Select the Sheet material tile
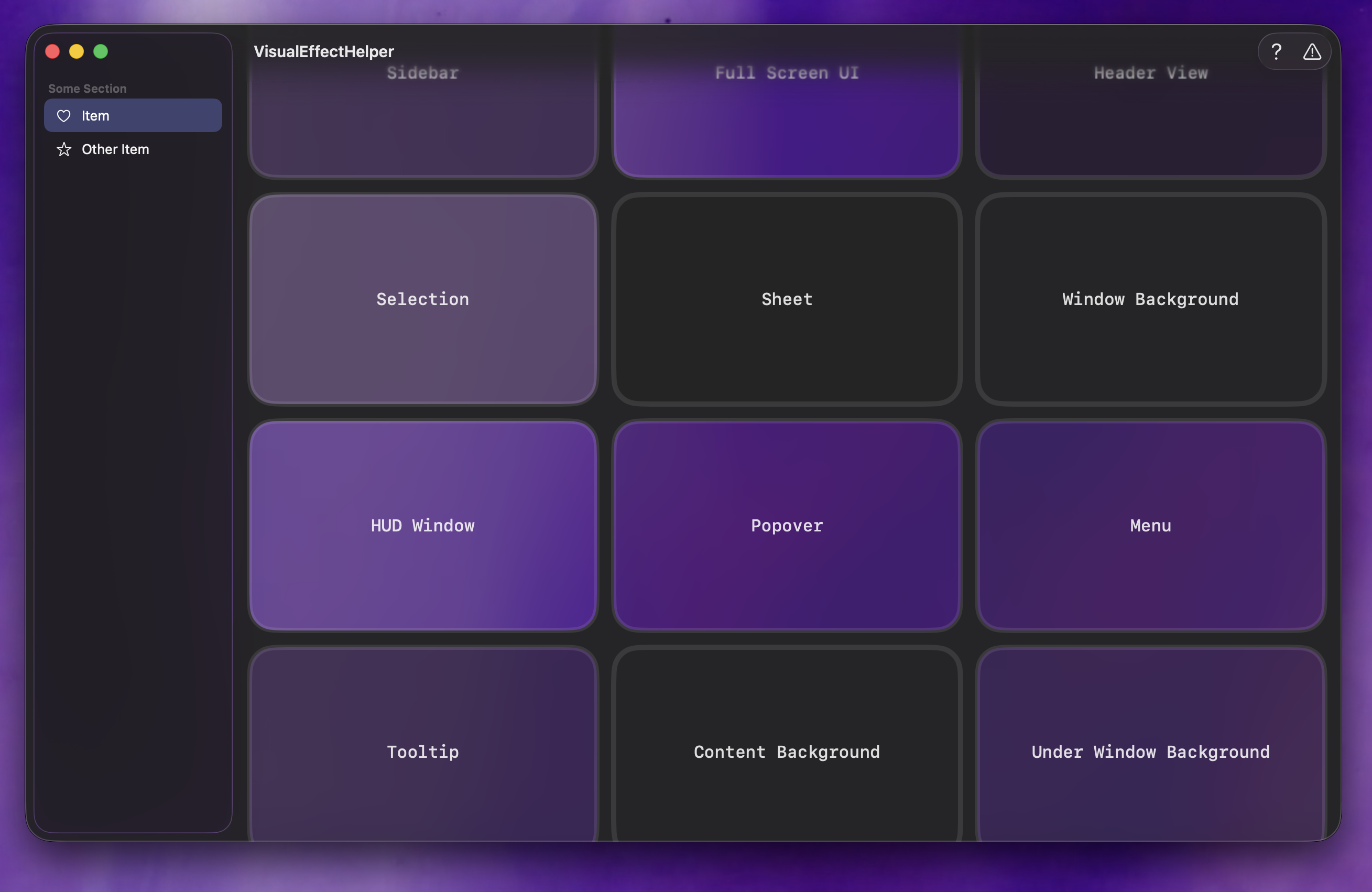The image size is (1372, 892). (x=786, y=299)
